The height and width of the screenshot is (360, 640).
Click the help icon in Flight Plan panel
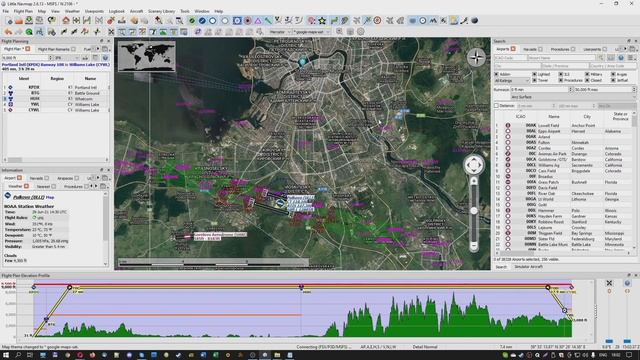pyautogui.click(x=105, y=58)
